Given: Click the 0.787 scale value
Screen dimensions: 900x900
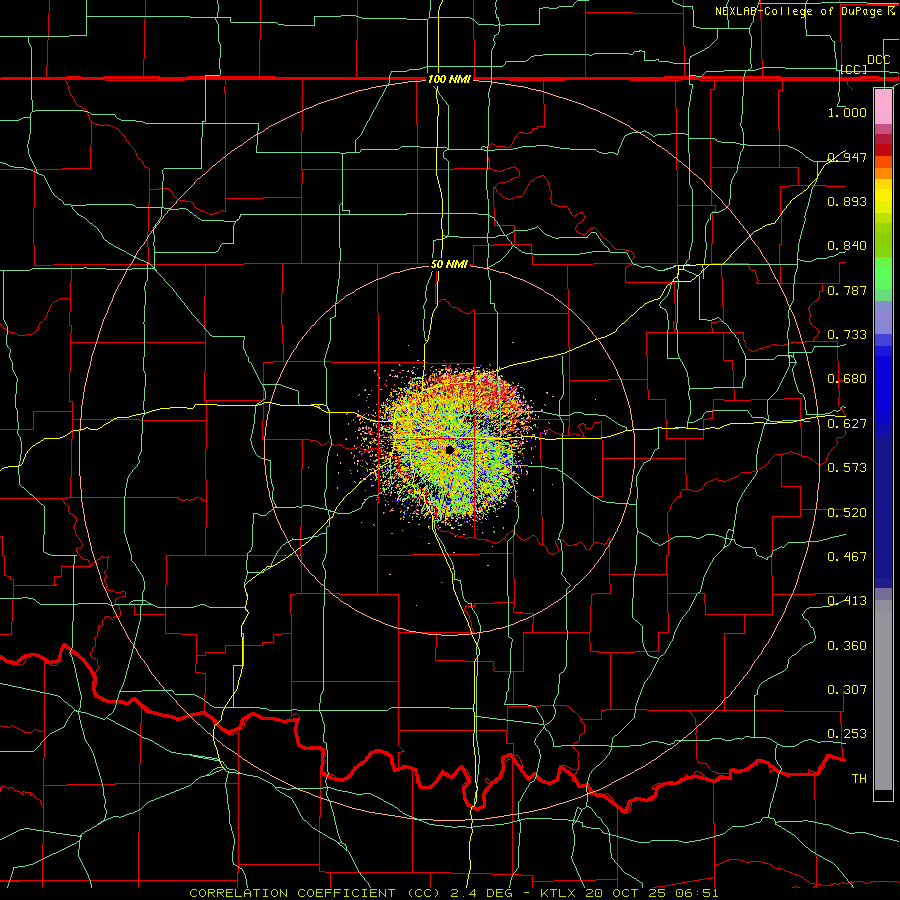Looking at the screenshot, I should [x=847, y=290].
